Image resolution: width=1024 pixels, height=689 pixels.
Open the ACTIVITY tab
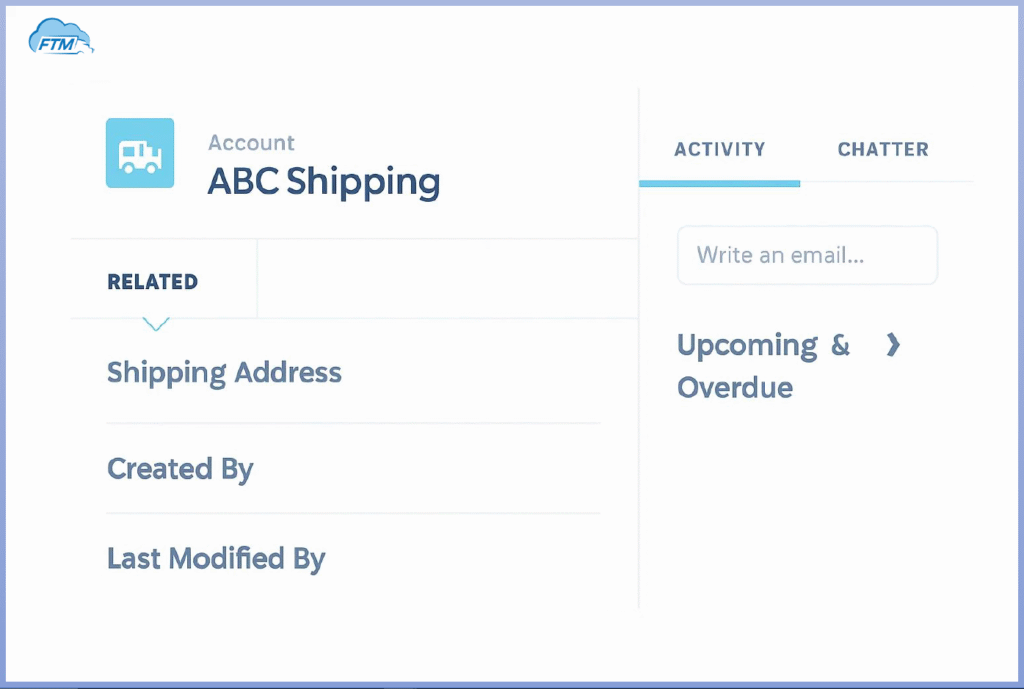click(719, 150)
